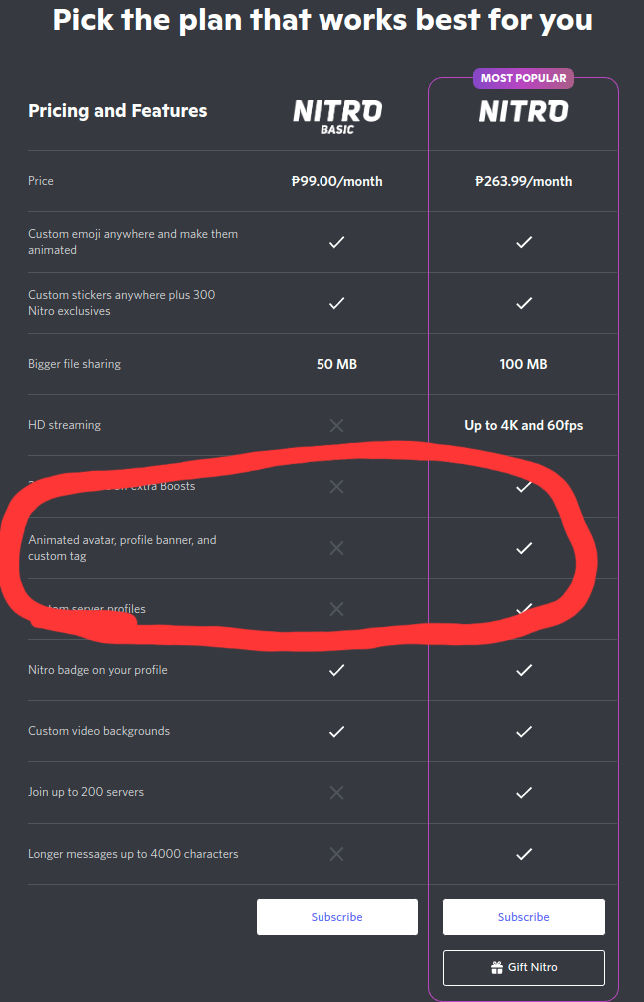Image resolution: width=644 pixels, height=1002 pixels.
Task: Click the ₱263.99/month price
Action: pos(524,181)
